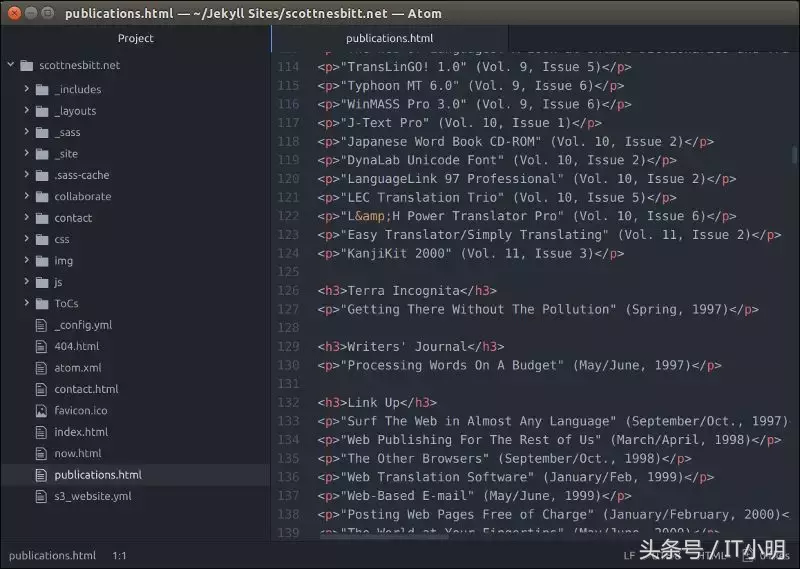Click the _site folder icon
The height and width of the screenshot is (569, 800).
(42, 154)
